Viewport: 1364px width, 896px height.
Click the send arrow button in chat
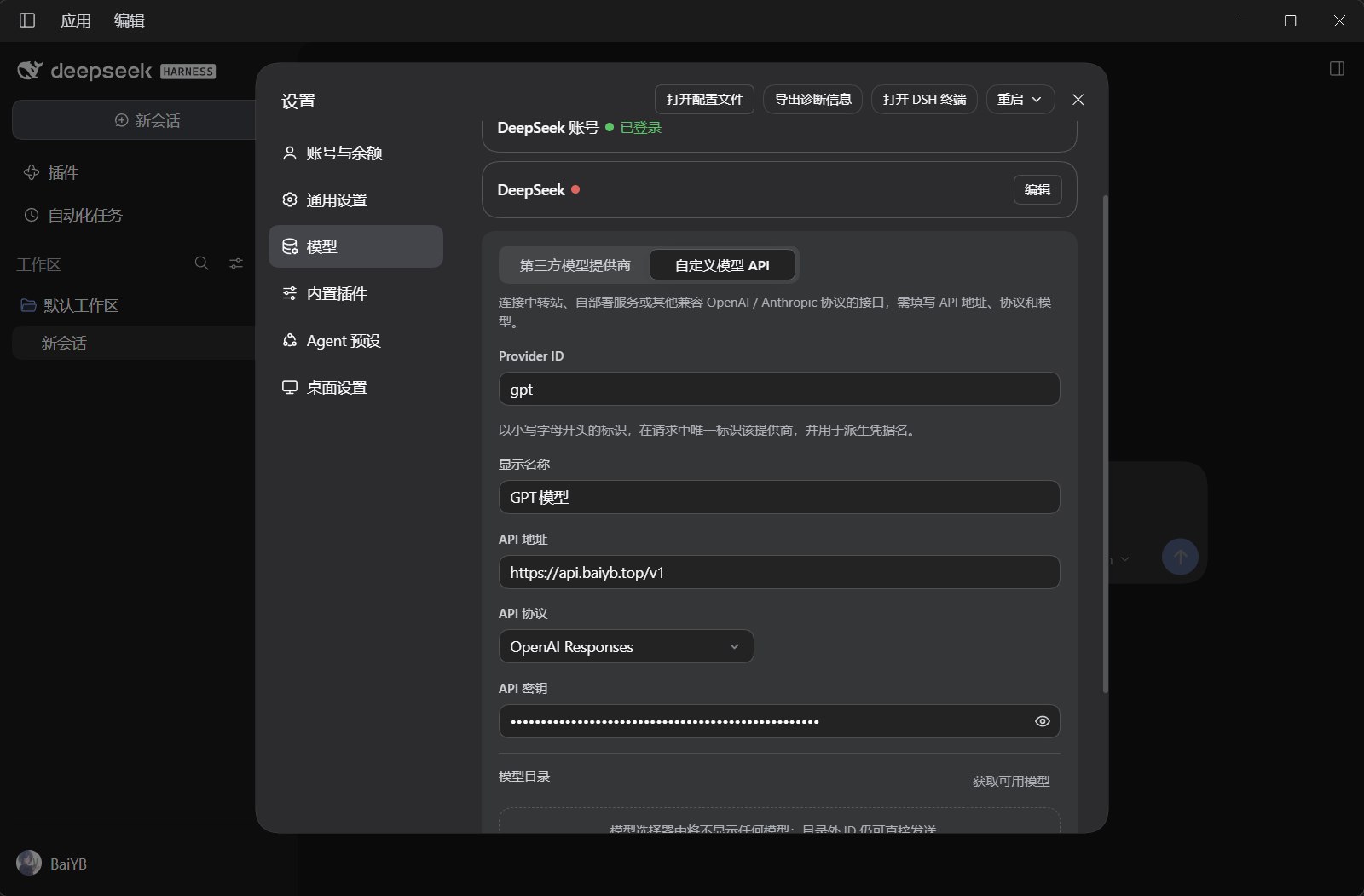[1180, 557]
